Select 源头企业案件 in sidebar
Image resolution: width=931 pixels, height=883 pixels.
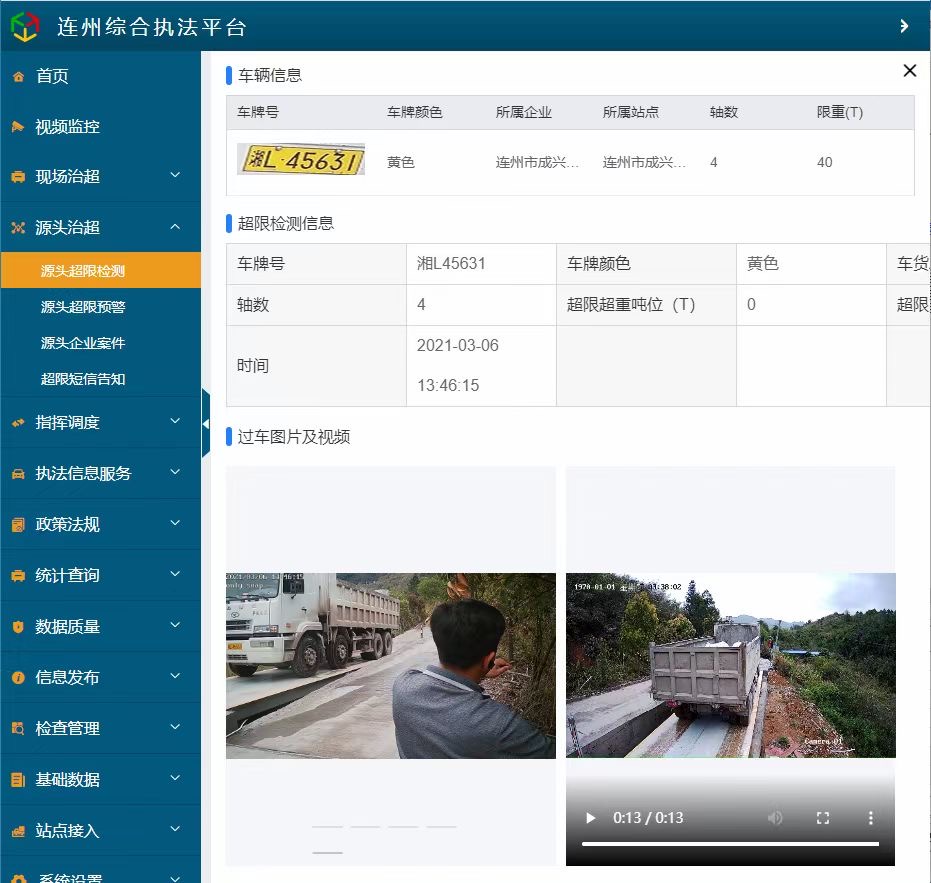pyautogui.click(x=83, y=343)
